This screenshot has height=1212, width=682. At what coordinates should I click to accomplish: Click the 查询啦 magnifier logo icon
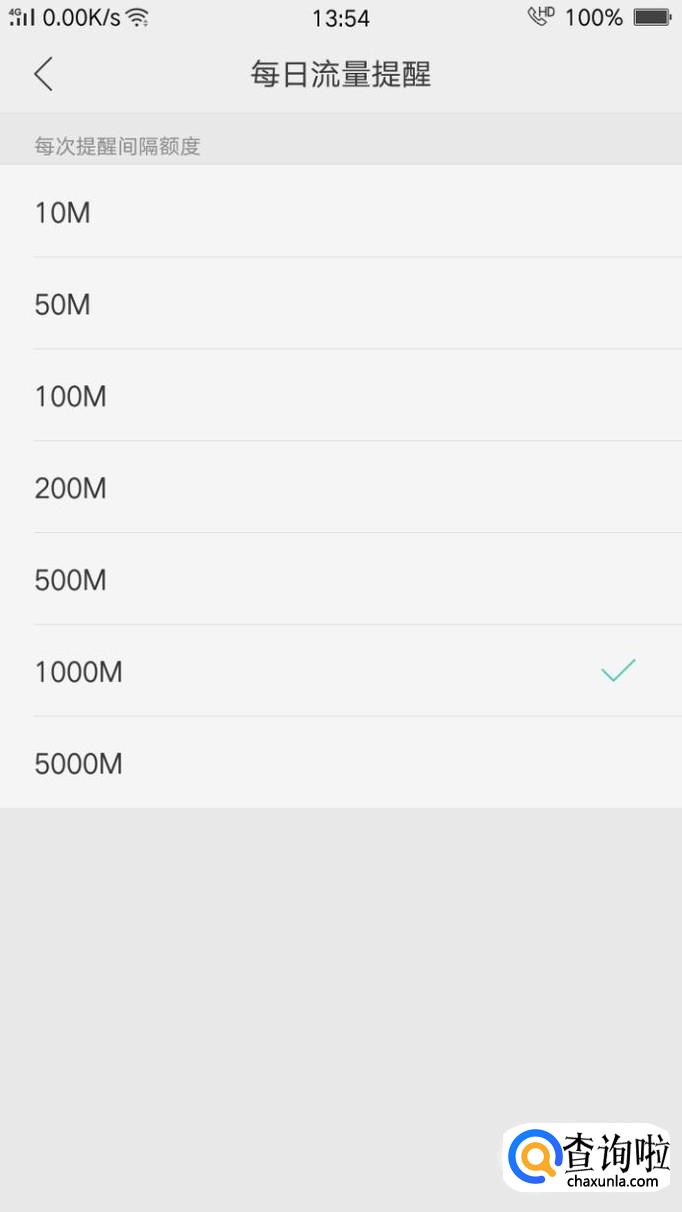click(533, 1160)
